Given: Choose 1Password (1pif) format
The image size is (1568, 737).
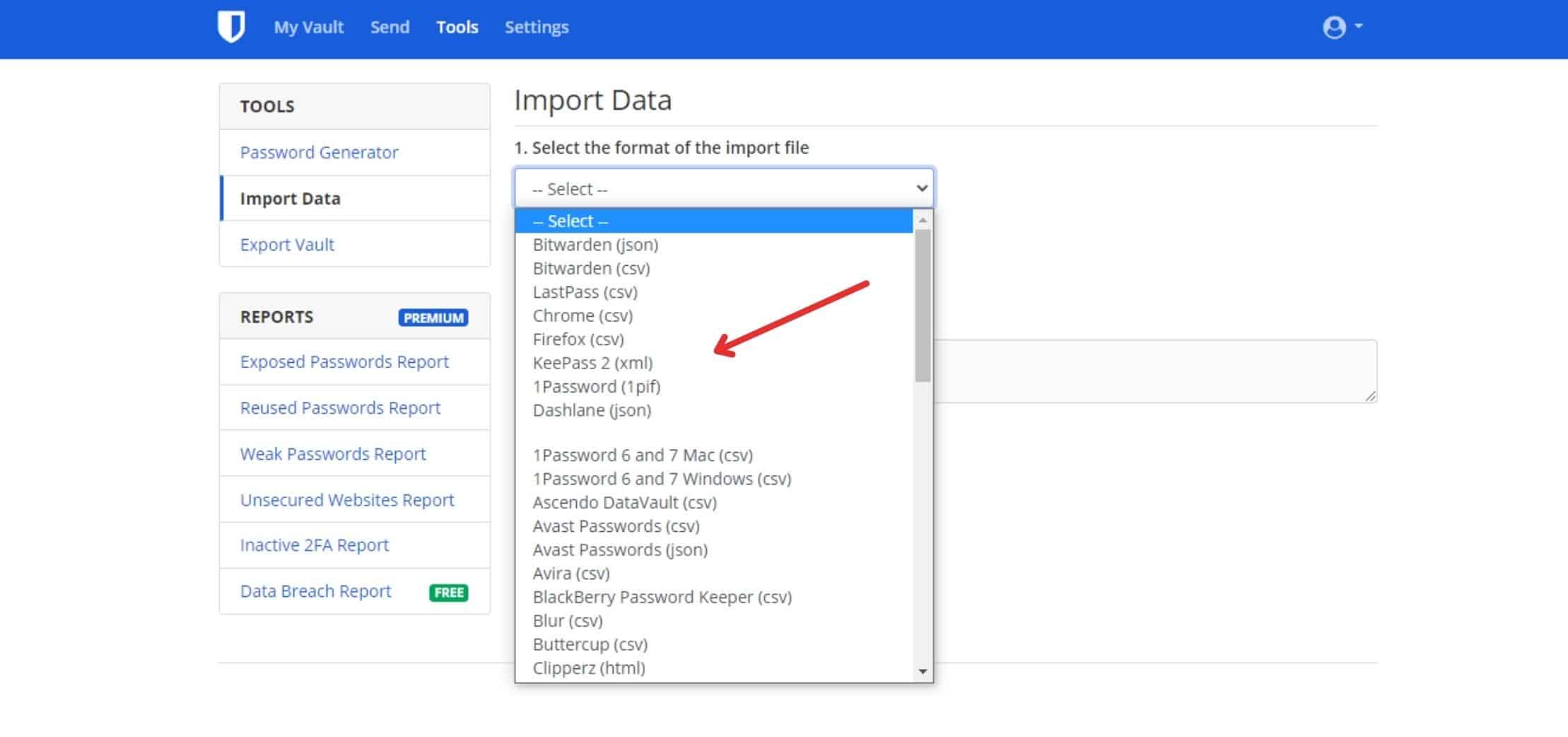Looking at the screenshot, I should (596, 387).
